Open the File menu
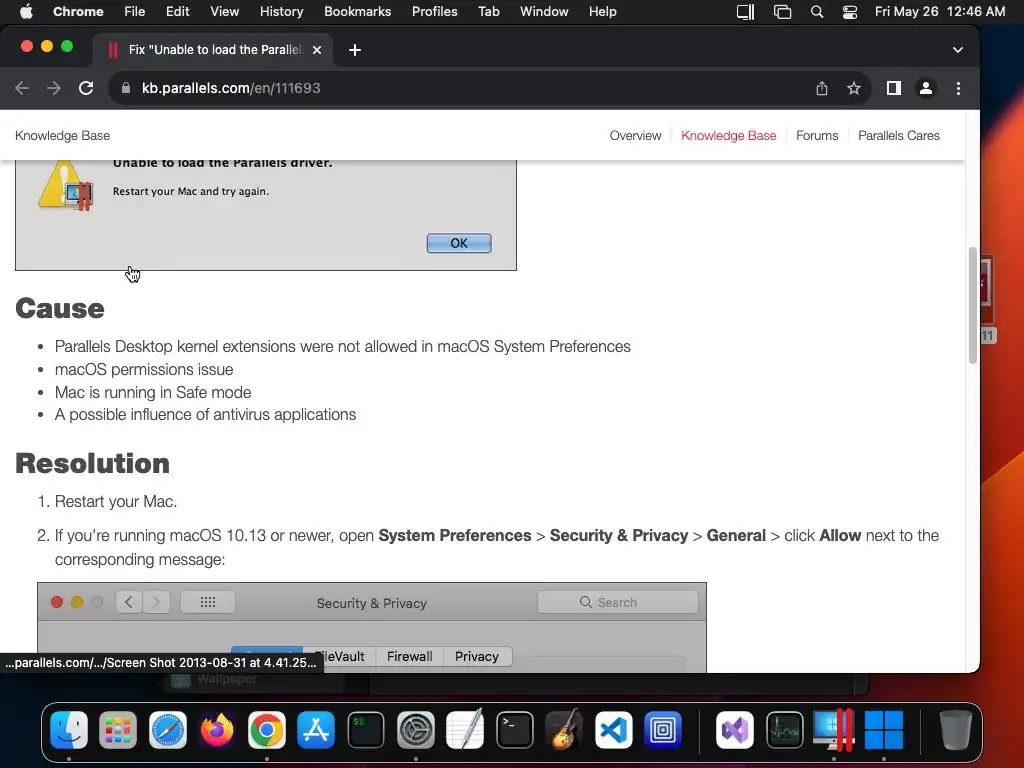The image size is (1024, 768). pos(135,12)
